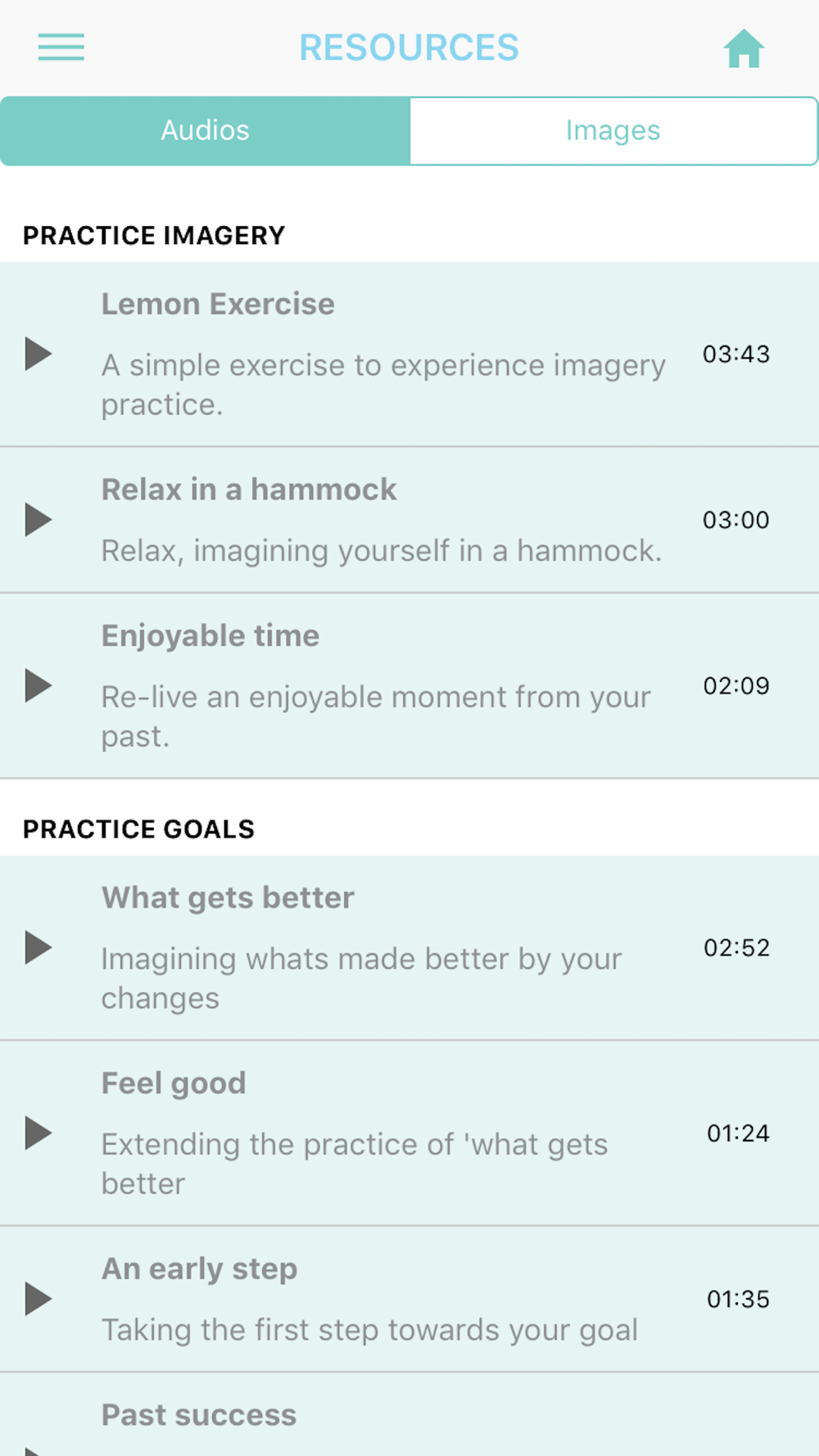Viewport: 819px width, 1456px height.
Task: Play the What gets better audio
Action: (38, 947)
